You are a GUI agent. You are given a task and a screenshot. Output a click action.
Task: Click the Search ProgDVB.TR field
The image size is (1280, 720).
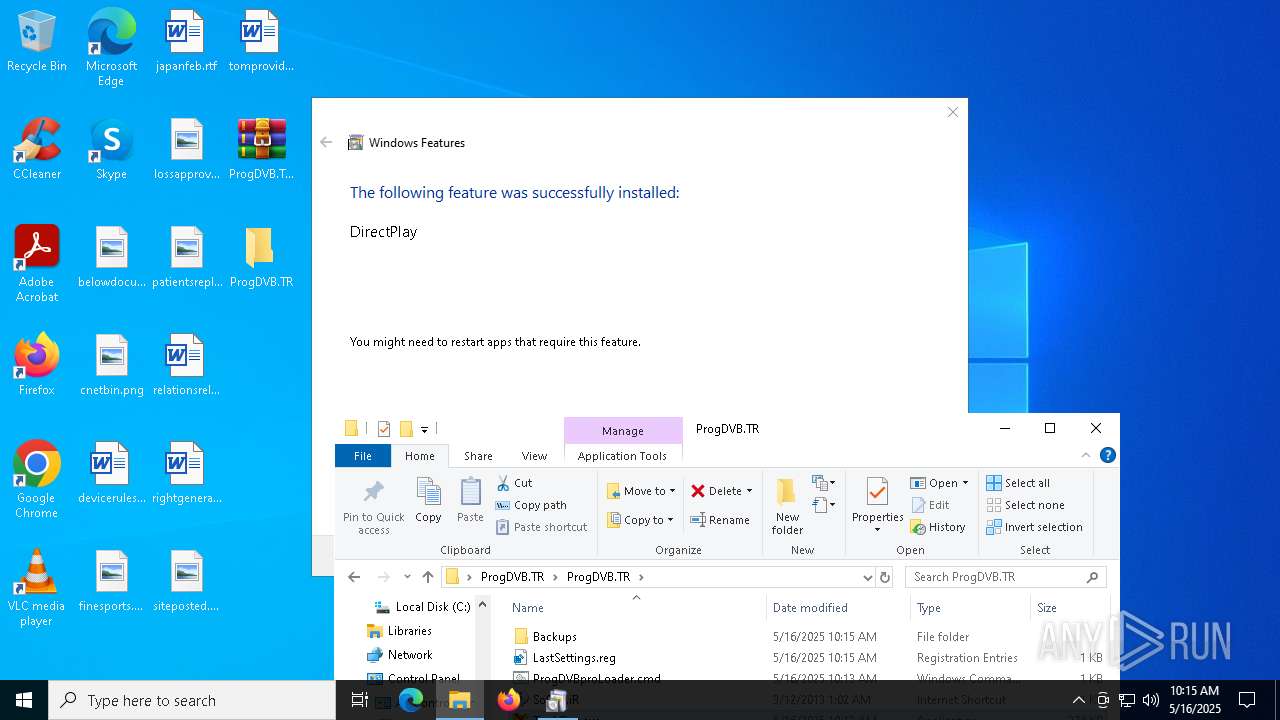(1005, 577)
